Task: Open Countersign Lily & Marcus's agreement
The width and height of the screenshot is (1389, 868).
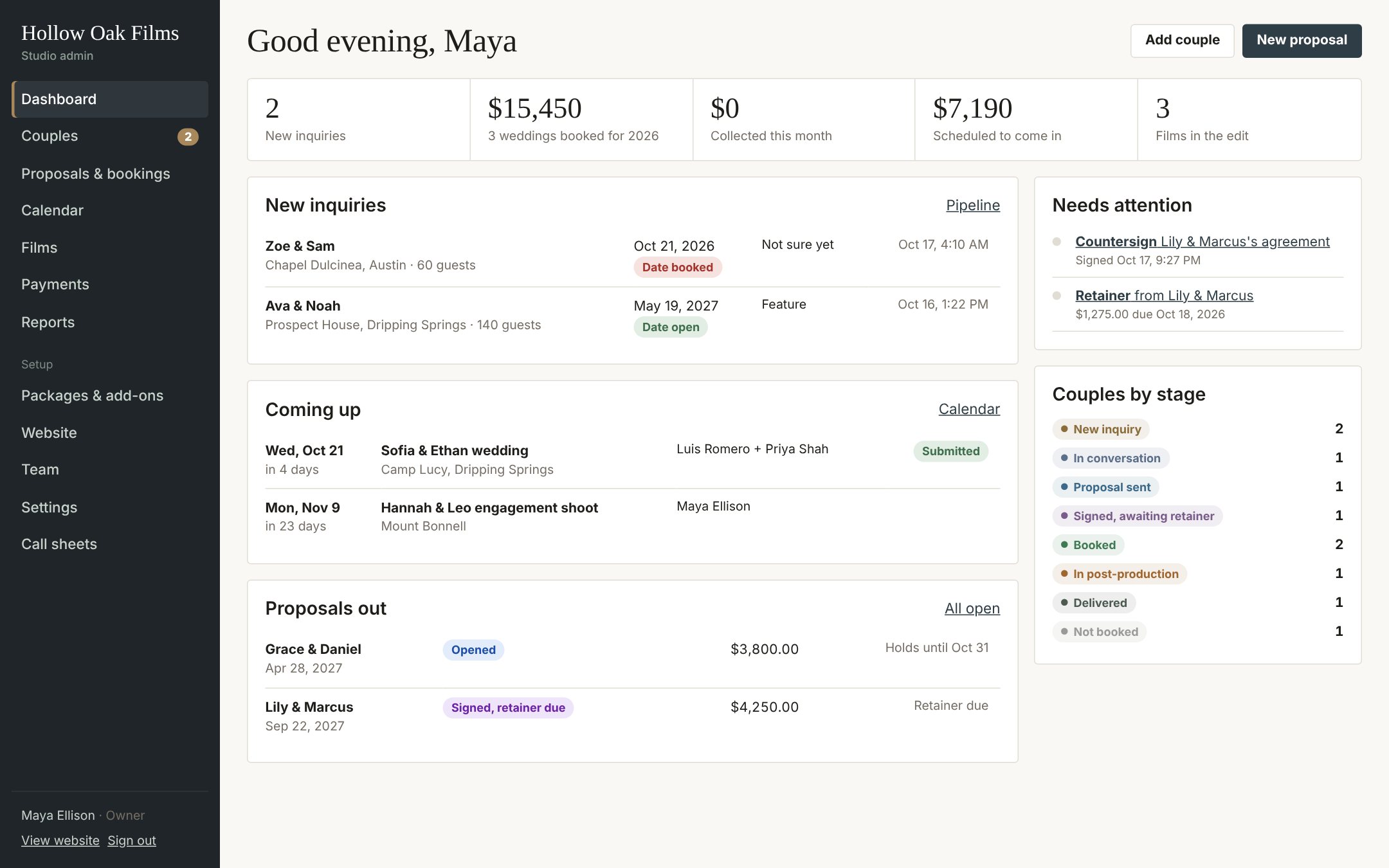Action: (1202, 242)
